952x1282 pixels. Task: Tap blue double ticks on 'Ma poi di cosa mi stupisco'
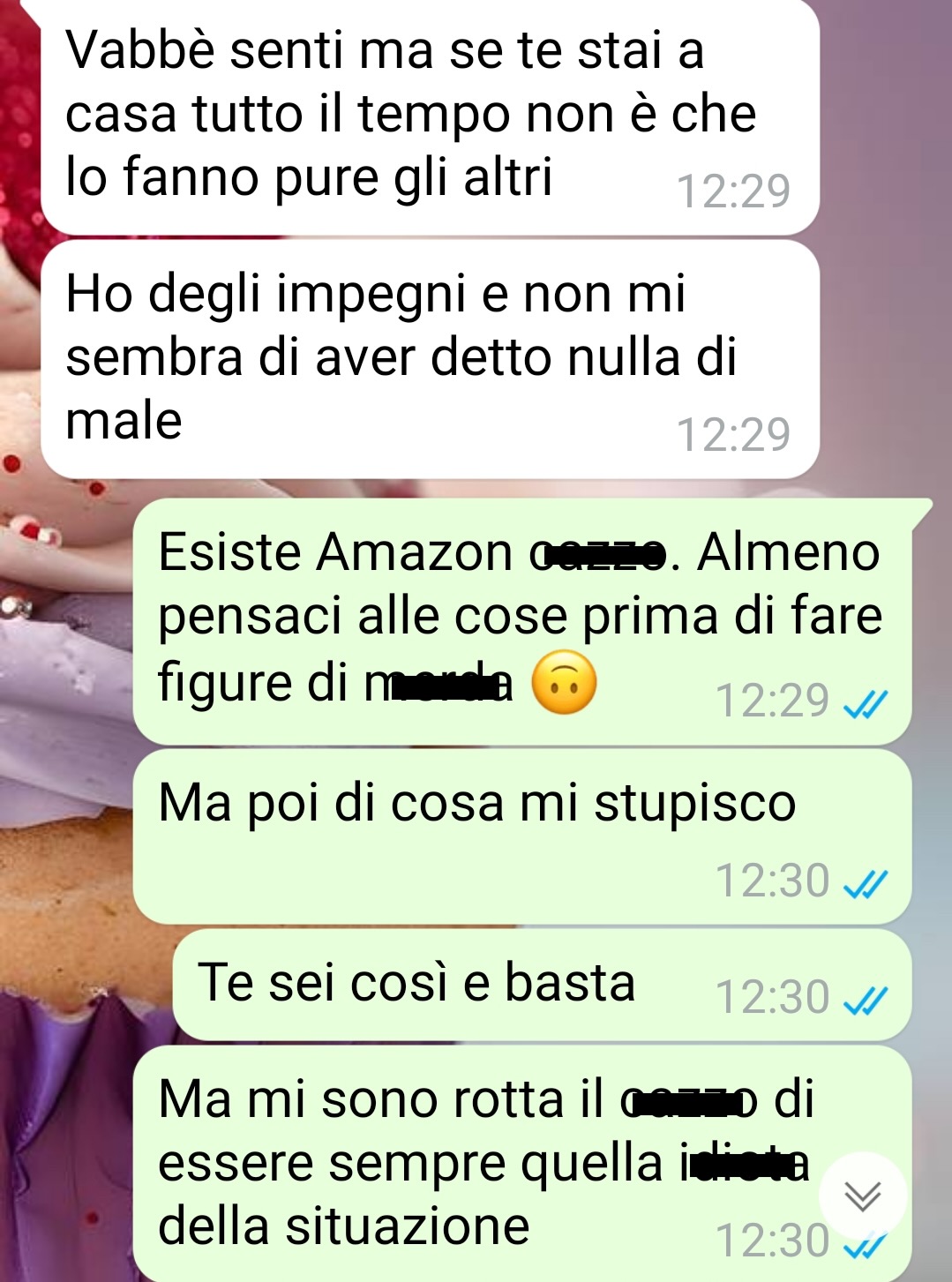point(866,883)
